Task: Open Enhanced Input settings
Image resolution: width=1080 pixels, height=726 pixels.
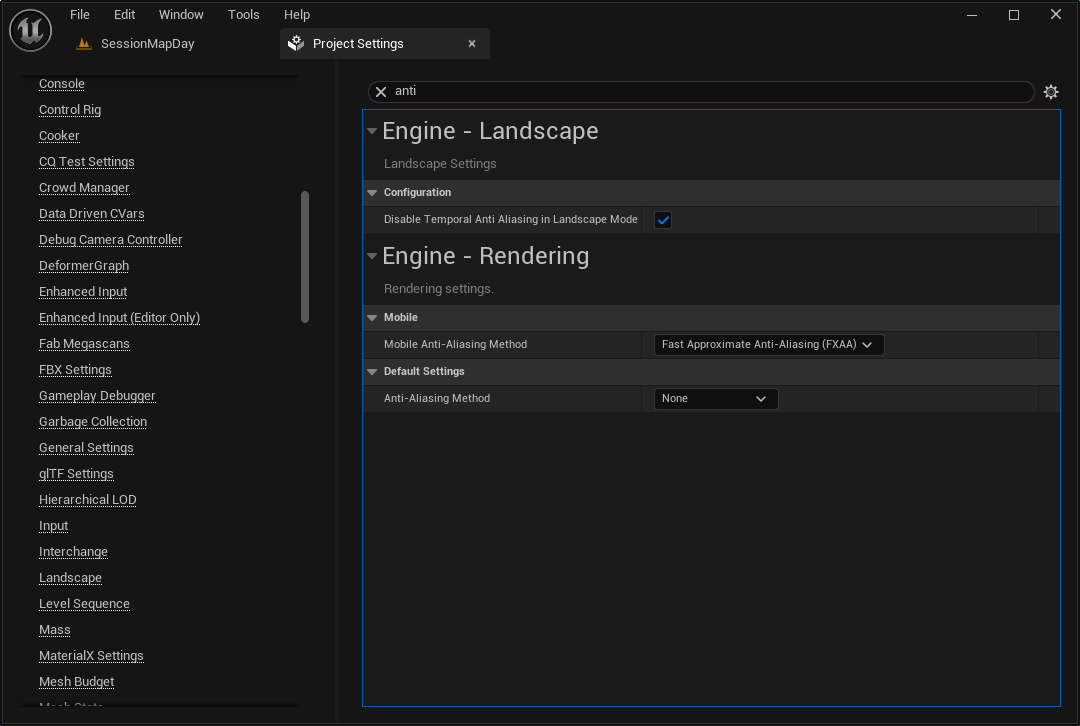Action: pyautogui.click(x=82, y=291)
